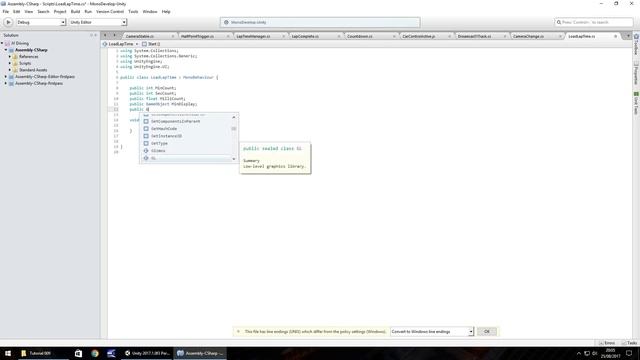Expand the References folder
Screen dimensions: 640x360
(x=10, y=57)
